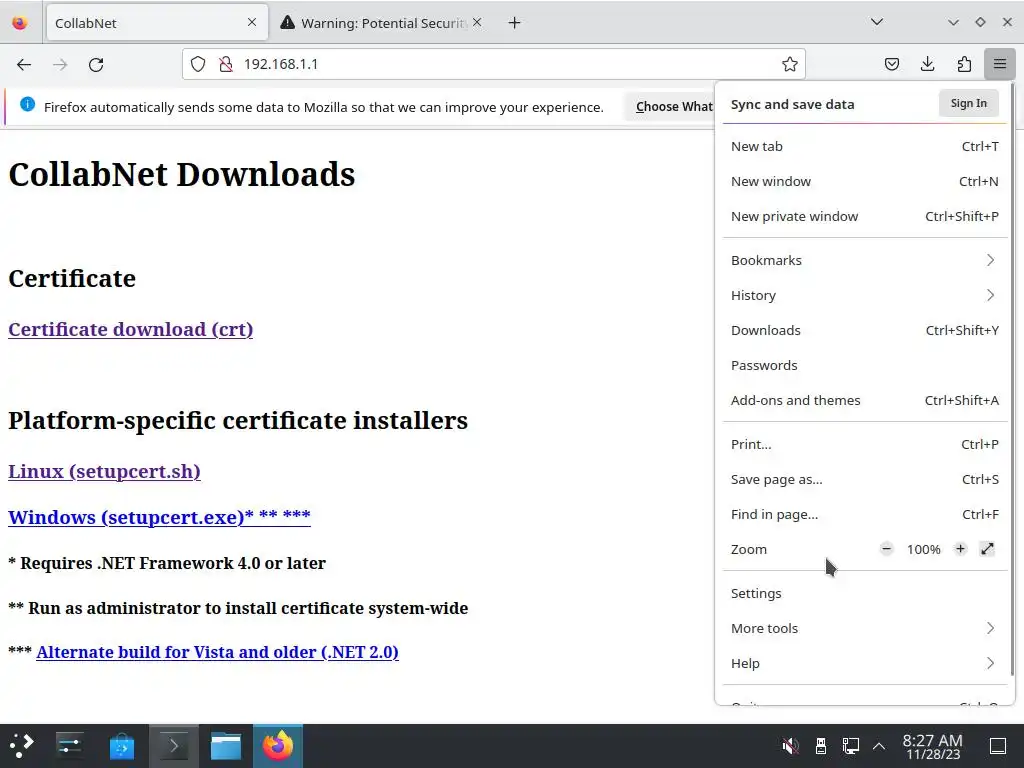Open the file manager taskbar icon
The height and width of the screenshot is (768, 1024).
[x=226, y=746]
